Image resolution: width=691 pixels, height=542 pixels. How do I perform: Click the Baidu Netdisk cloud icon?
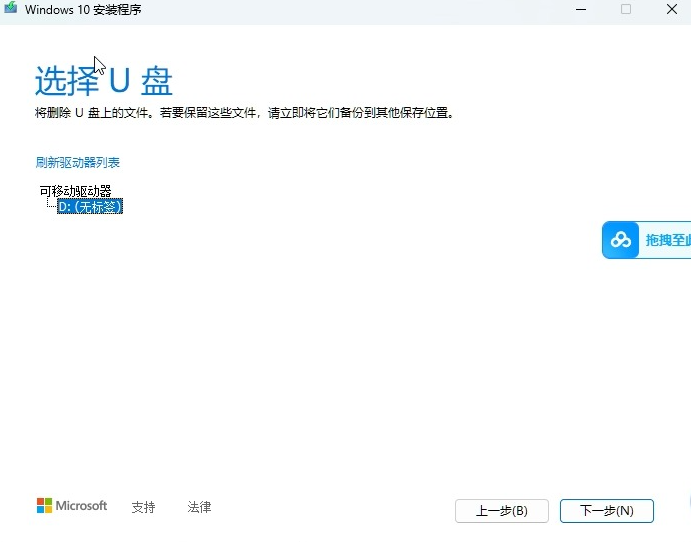click(622, 240)
